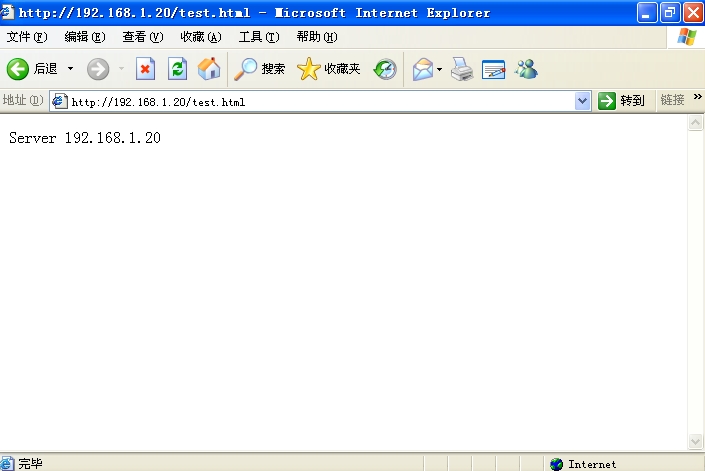Click the Mail envelope icon
705x471 pixels.
pyautogui.click(x=423, y=69)
